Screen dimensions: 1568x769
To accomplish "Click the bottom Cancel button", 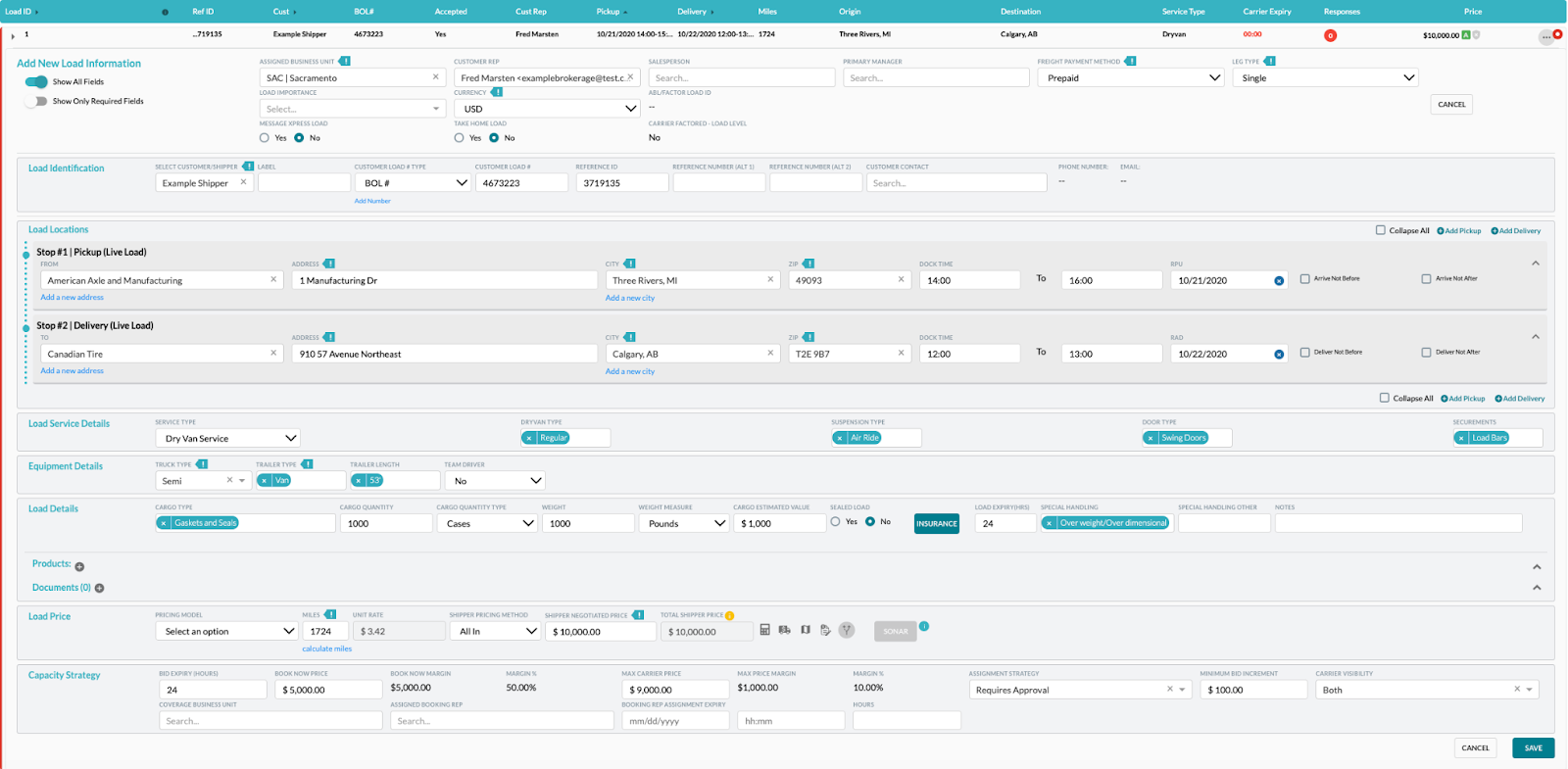I will pyautogui.click(x=1475, y=747).
